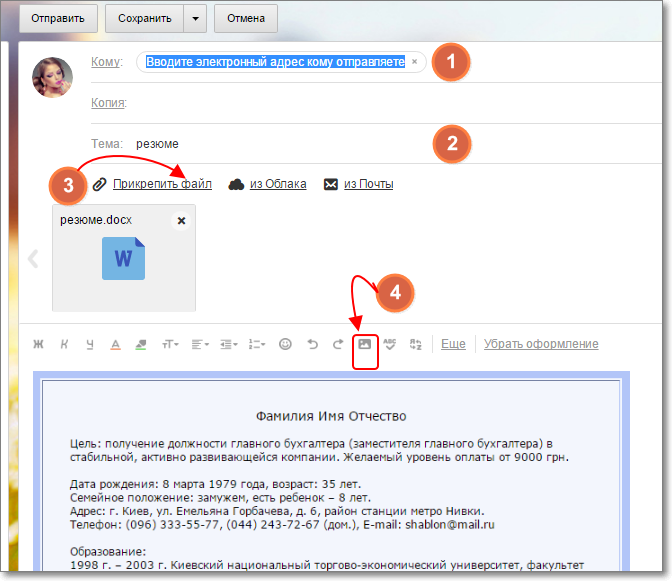Click the Отправить send button
This screenshot has width=672, height=581.
coord(58,18)
